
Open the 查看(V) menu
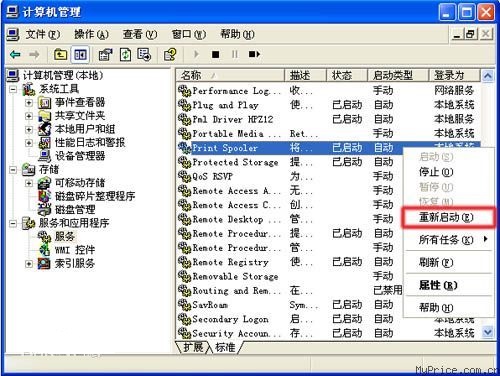(x=140, y=34)
